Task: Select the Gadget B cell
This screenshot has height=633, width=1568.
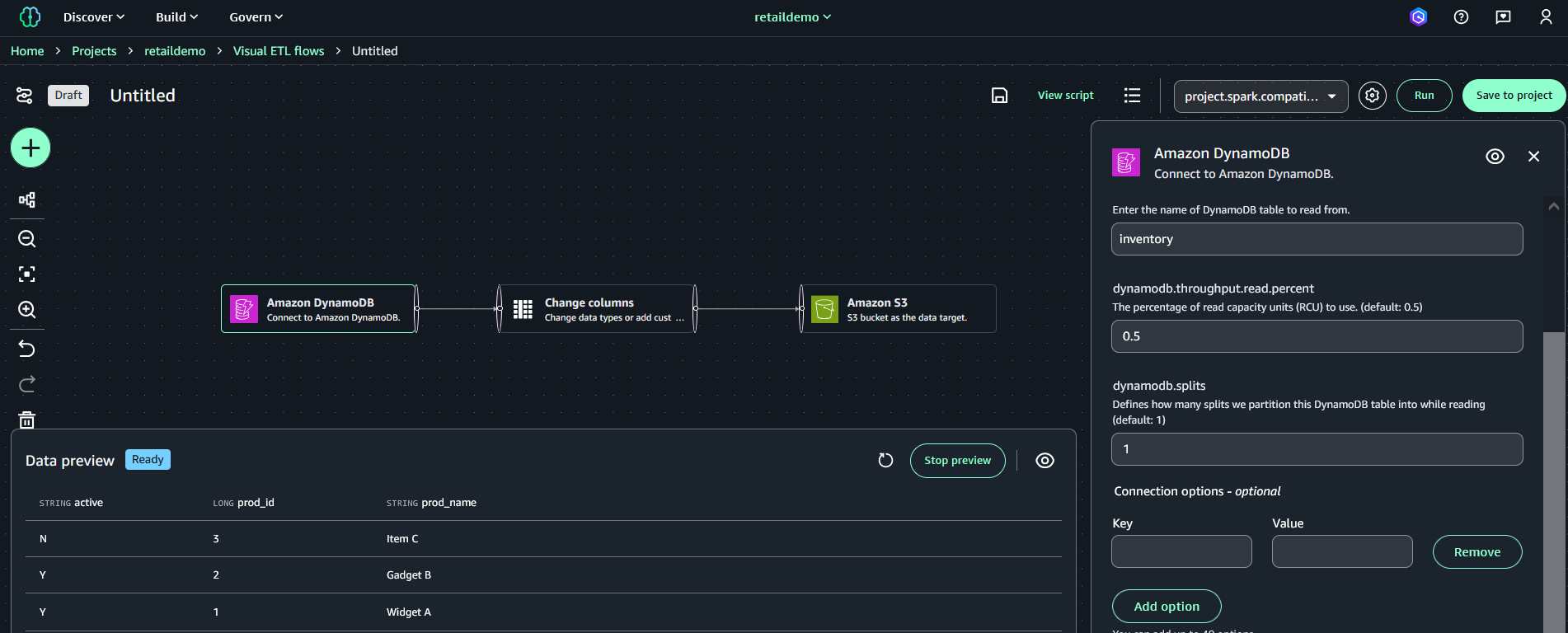Action: point(409,575)
